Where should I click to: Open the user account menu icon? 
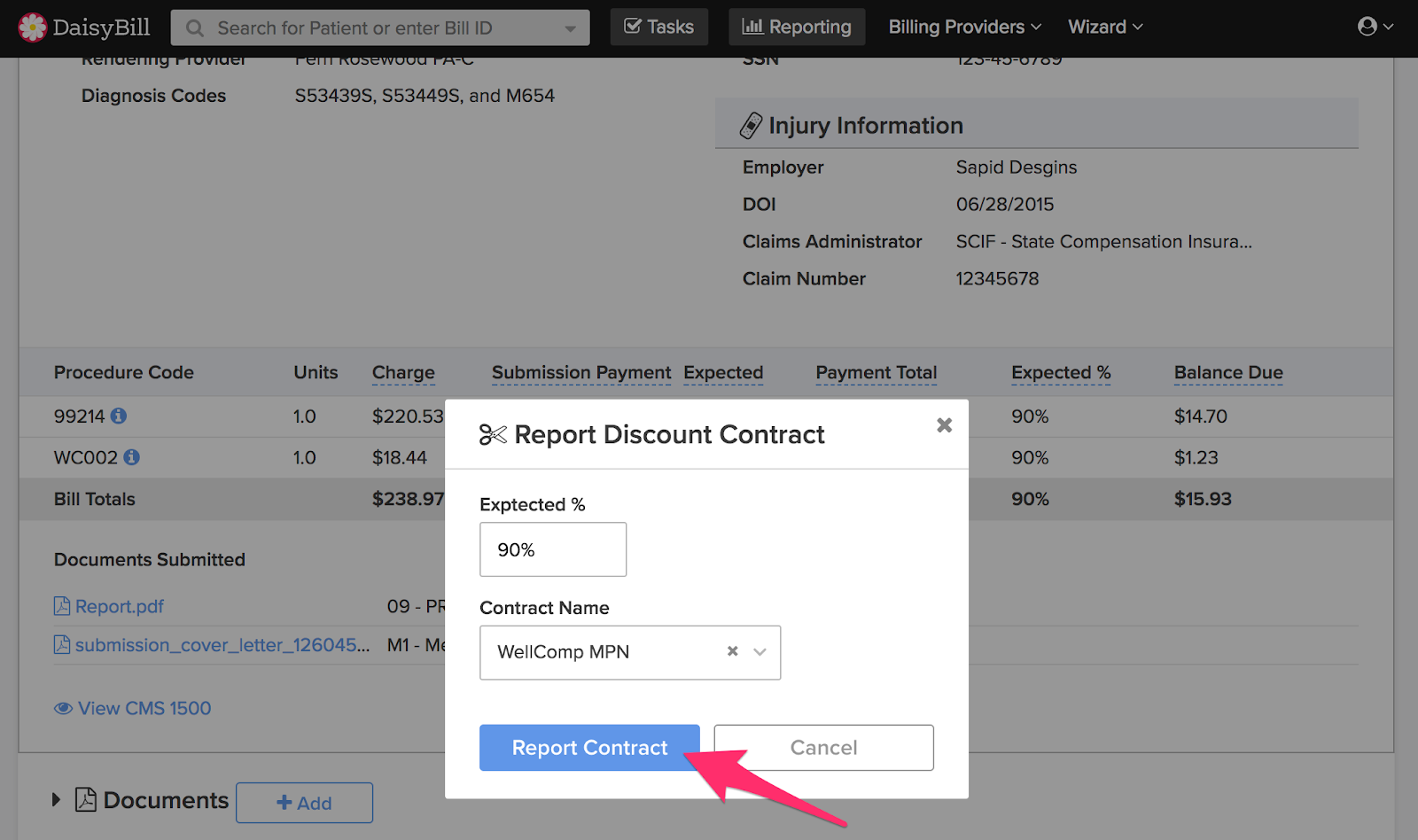(1375, 27)
